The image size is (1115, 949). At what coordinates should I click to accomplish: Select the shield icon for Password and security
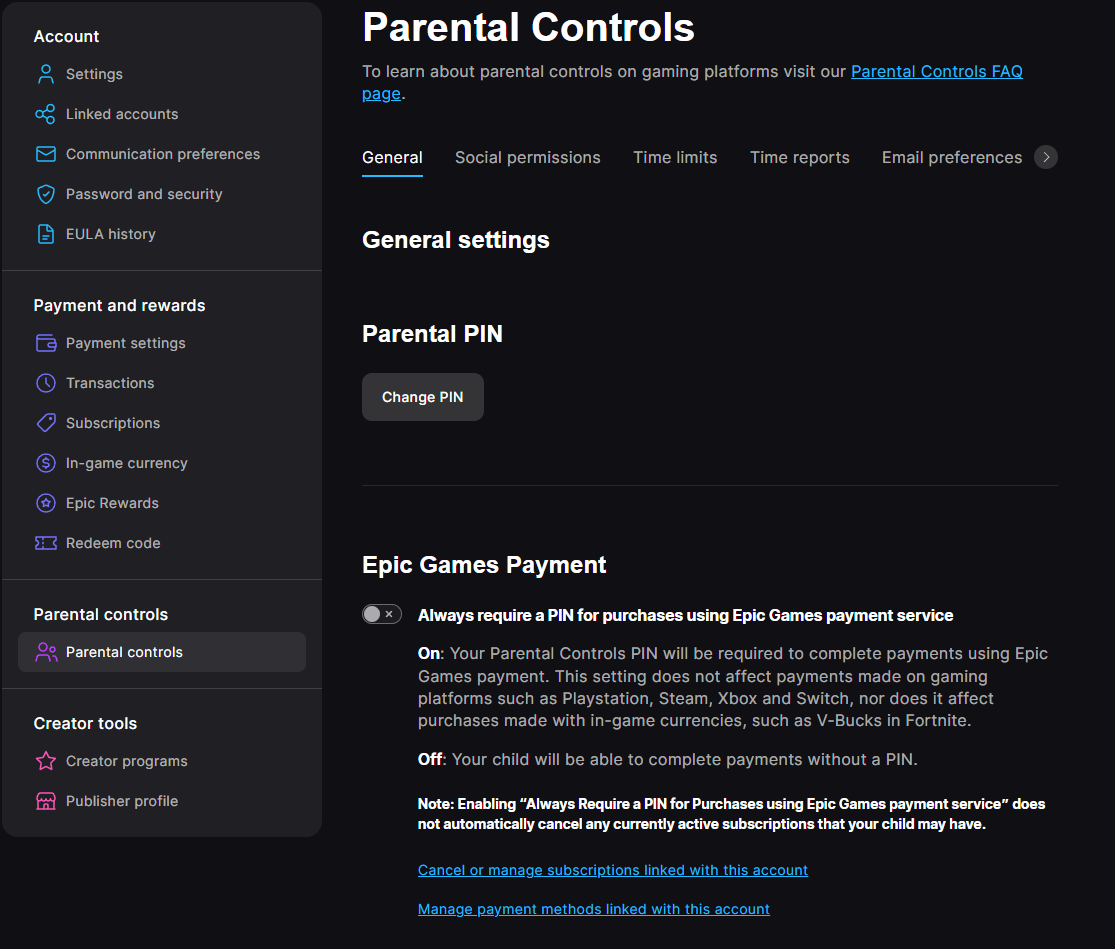[x=46, y=194]
